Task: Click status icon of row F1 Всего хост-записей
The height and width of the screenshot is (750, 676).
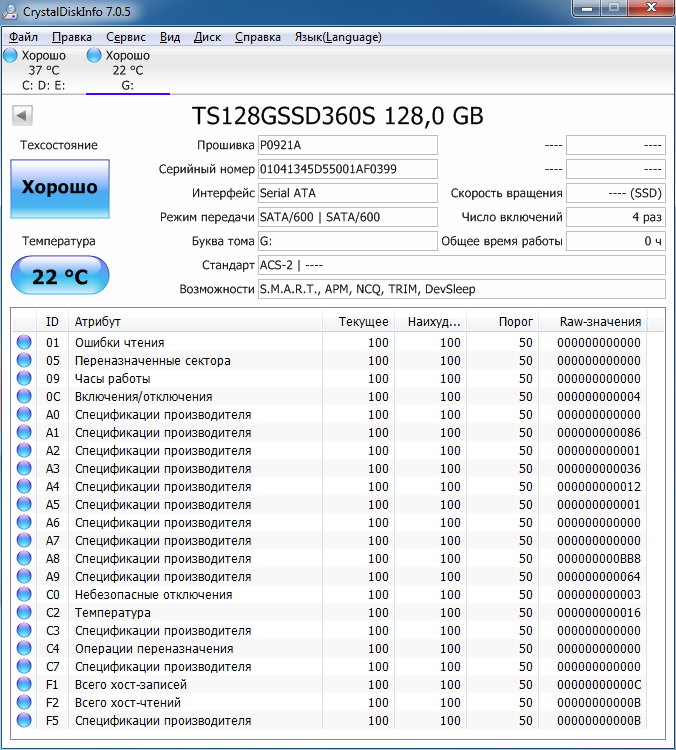Action: (24, 684)
